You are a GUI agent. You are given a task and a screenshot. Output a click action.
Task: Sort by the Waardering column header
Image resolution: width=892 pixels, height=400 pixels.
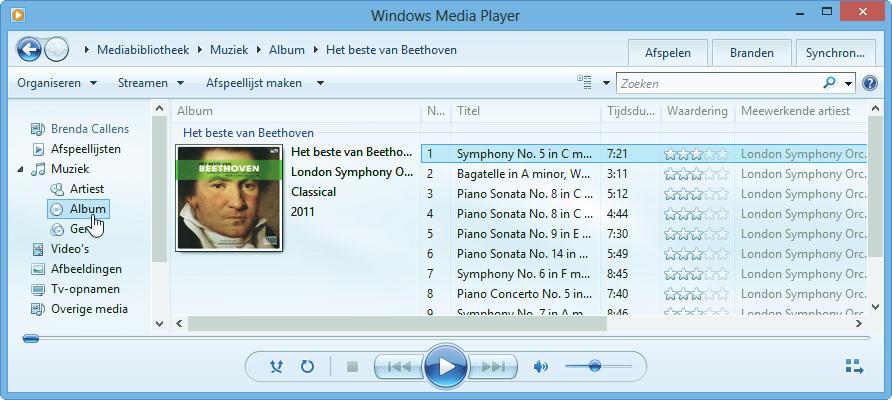click(697, 111)
